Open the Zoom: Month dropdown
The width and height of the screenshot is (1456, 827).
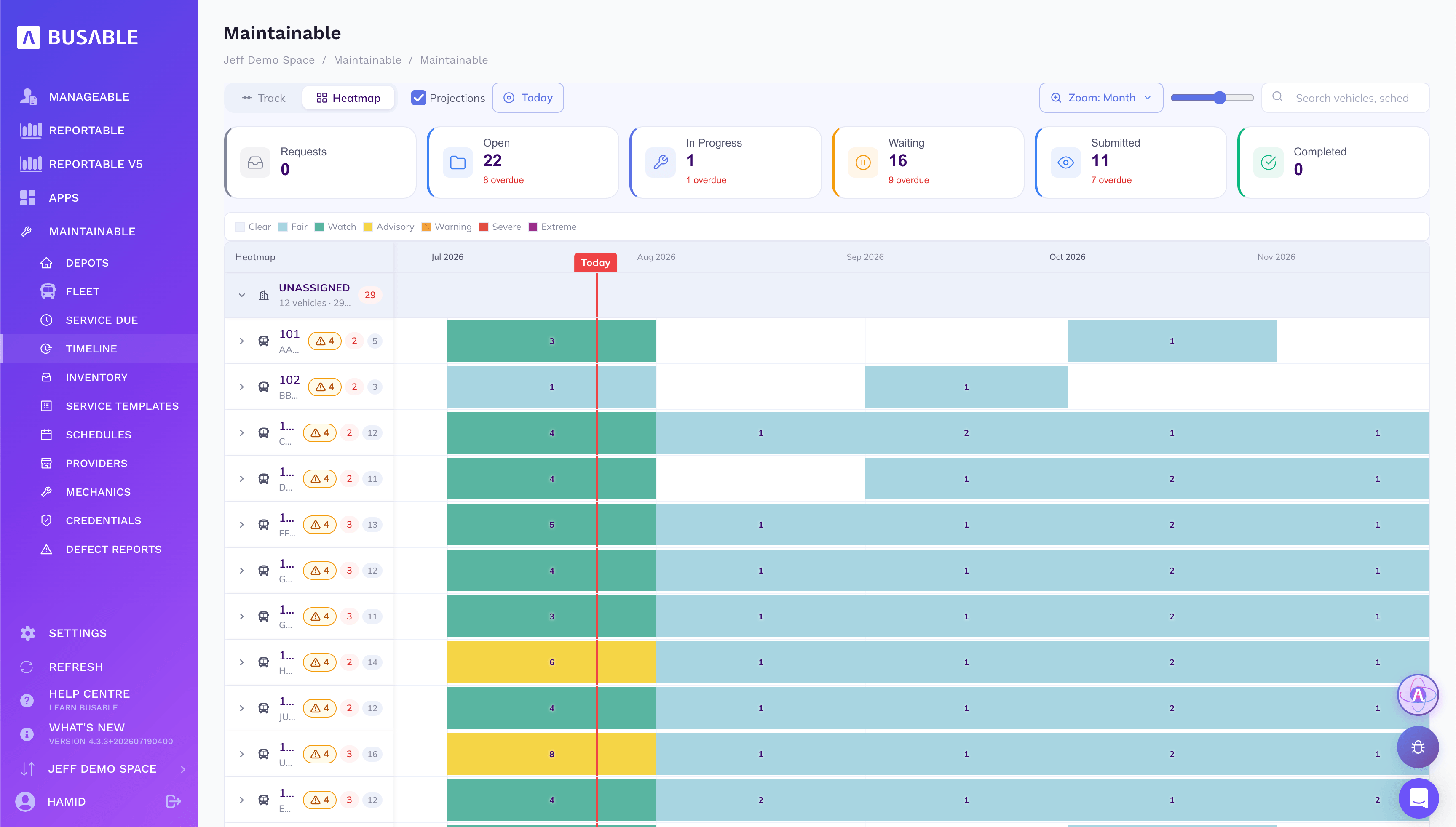click(x=1101, y=98)
